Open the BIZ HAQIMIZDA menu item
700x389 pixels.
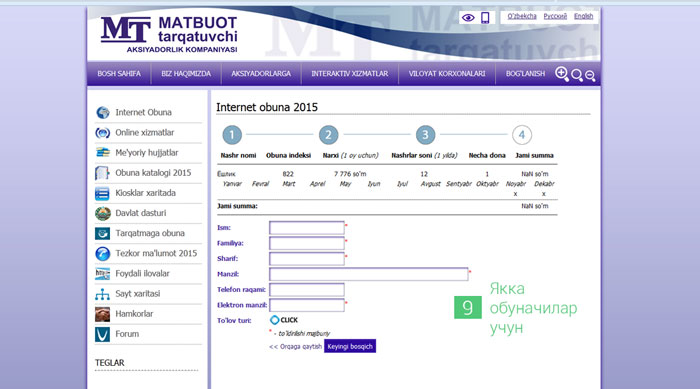click(186, 74)
